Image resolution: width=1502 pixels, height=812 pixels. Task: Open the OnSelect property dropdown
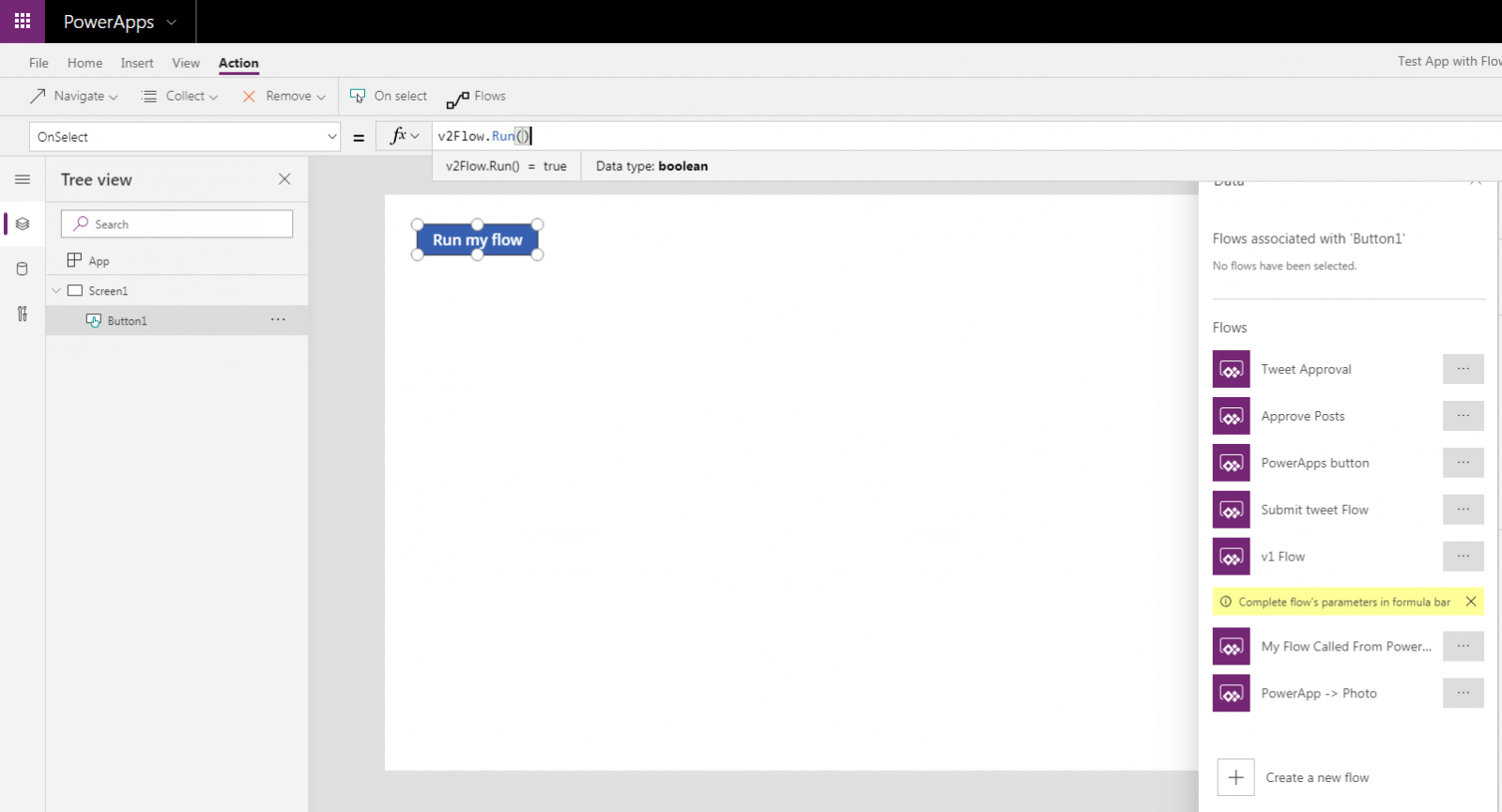tap(184, 136)
